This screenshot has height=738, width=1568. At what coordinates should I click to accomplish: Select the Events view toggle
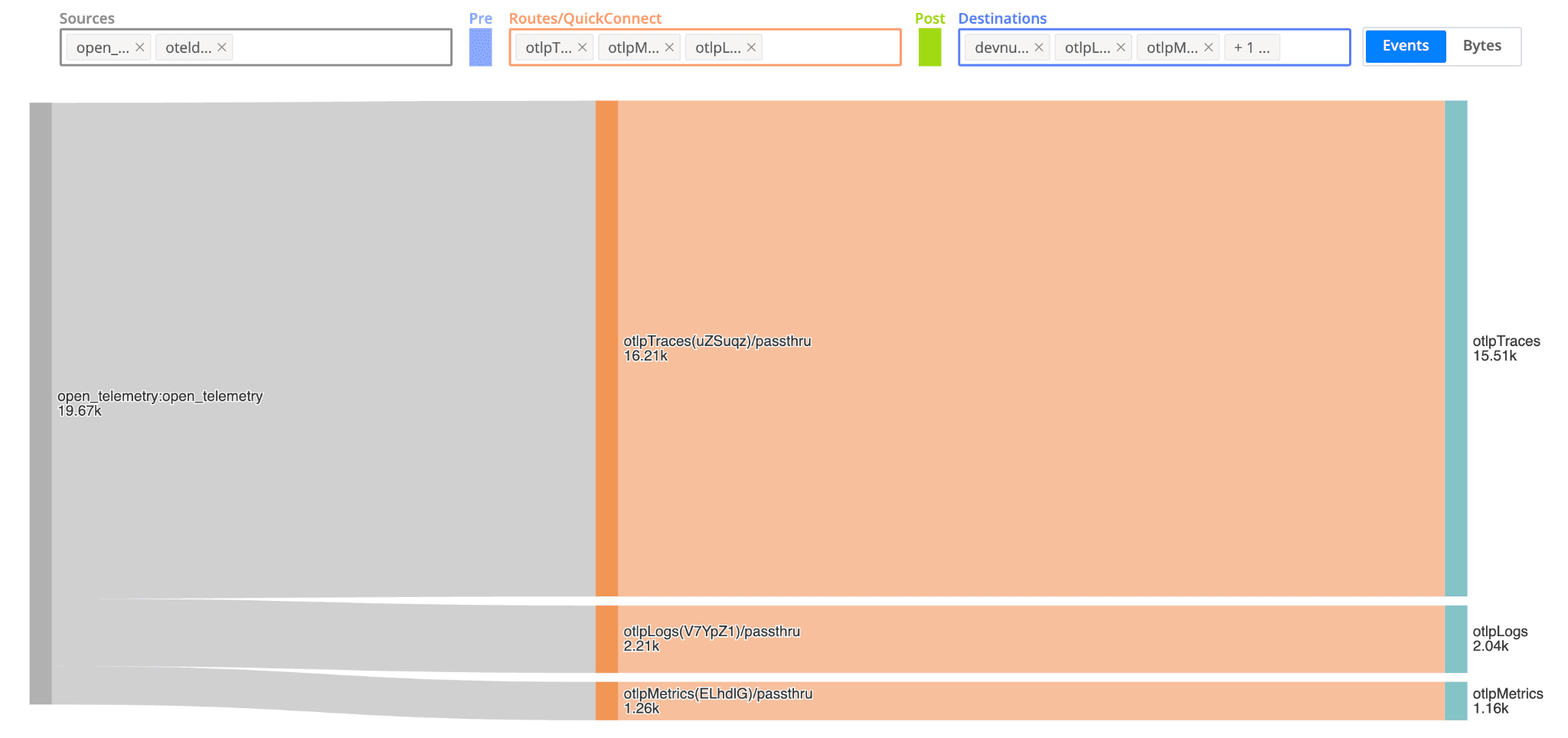coord(1405,46)
